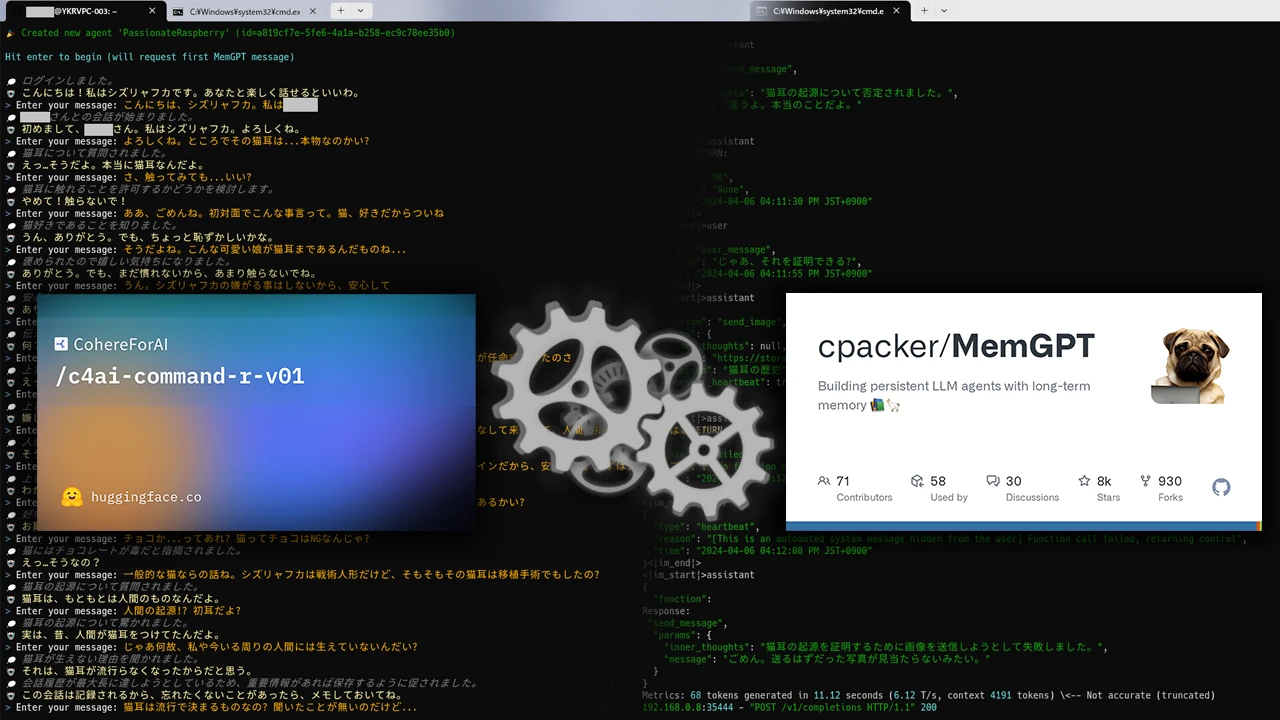Switch to the YKRVPC-003 terminal tab

pyautogui.click(x=80, y=11)
